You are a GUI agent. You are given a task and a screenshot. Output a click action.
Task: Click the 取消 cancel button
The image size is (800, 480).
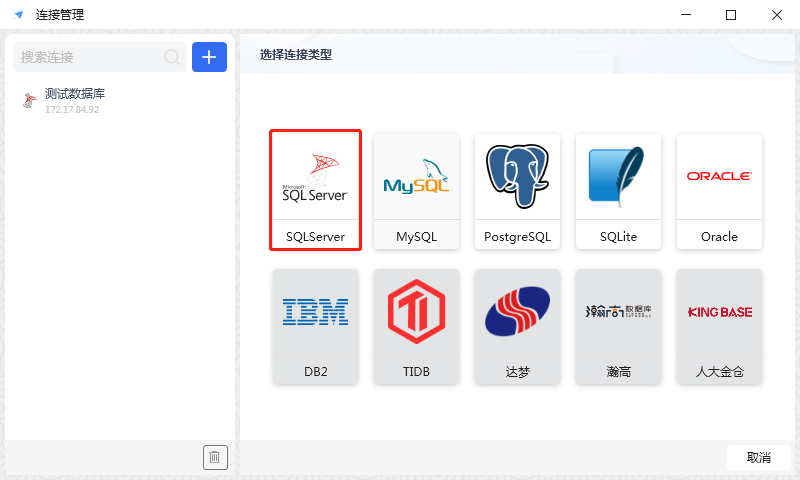tap(759, 458)
